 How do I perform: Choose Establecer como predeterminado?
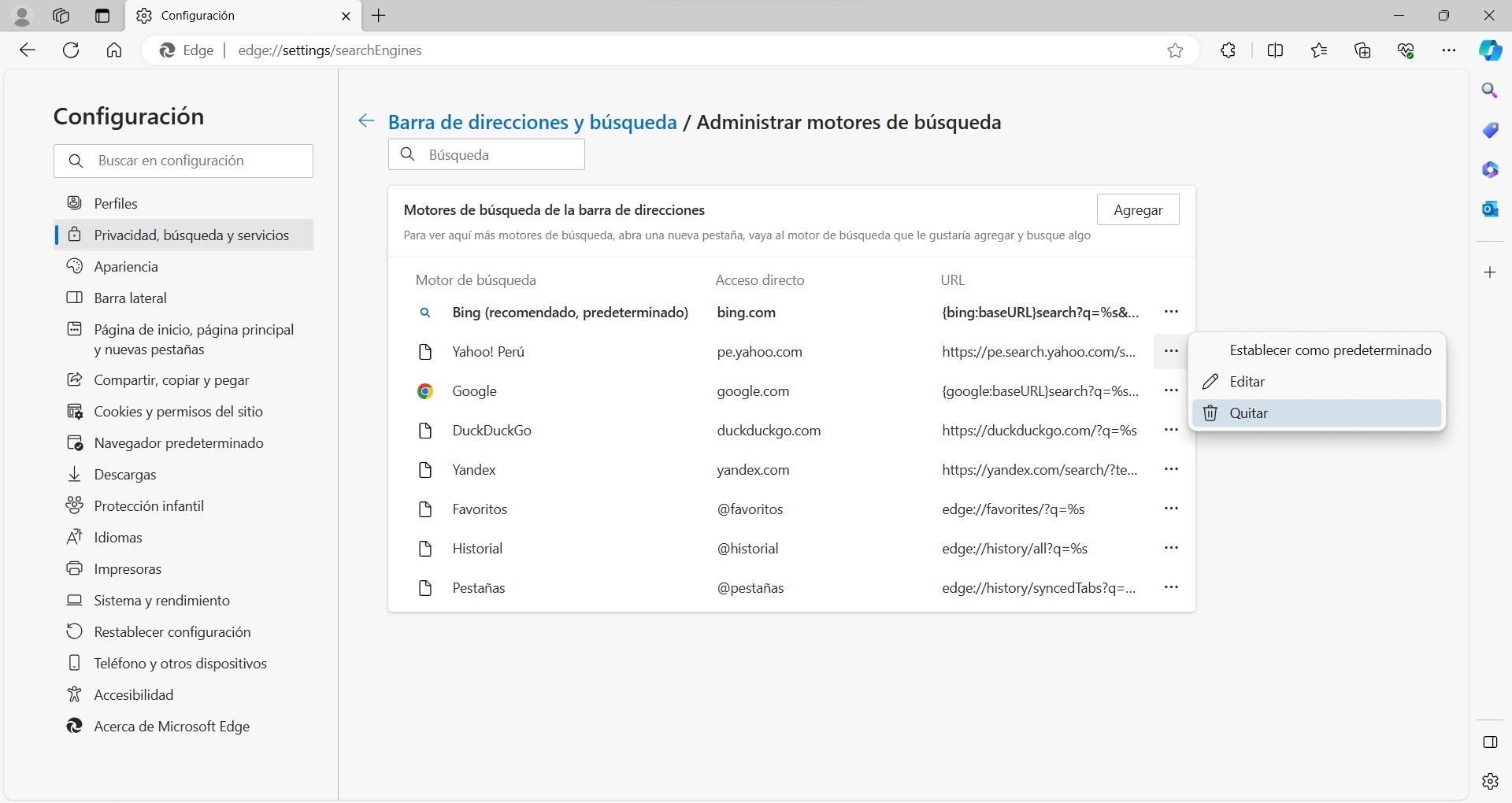1317,350
